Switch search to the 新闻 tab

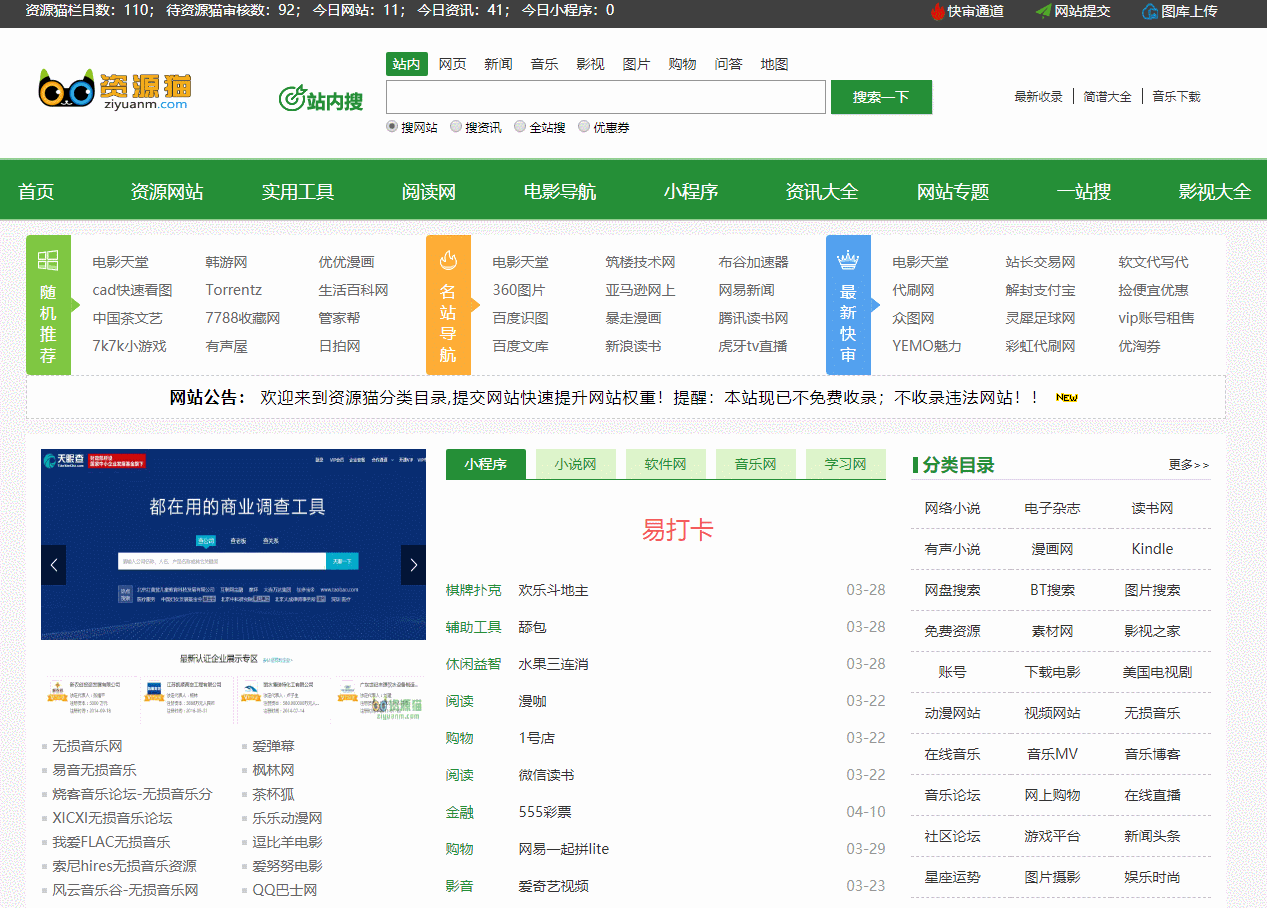499,64
